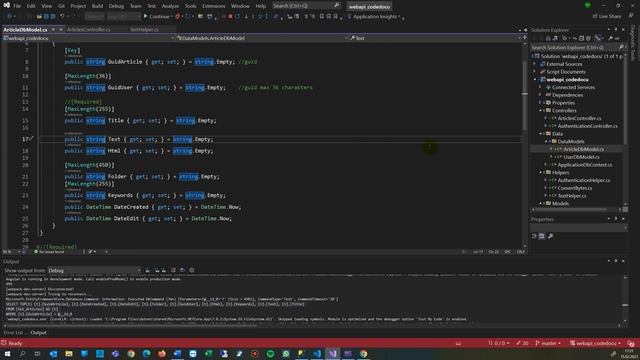The width and height of the screenshot is (640, 360).
Task: Select TextHelper.cs in Solution Explorer tree
Action: 572,196
